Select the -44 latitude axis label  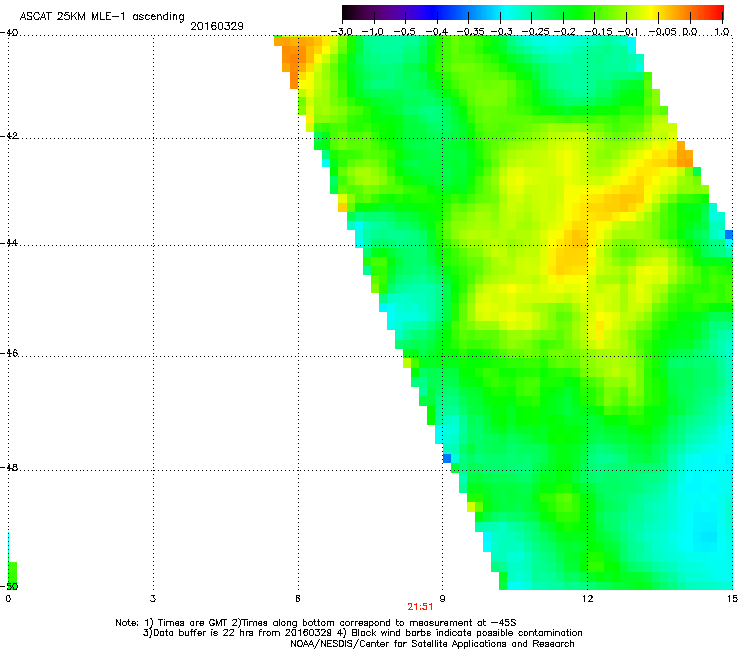(x=9, y=243)
